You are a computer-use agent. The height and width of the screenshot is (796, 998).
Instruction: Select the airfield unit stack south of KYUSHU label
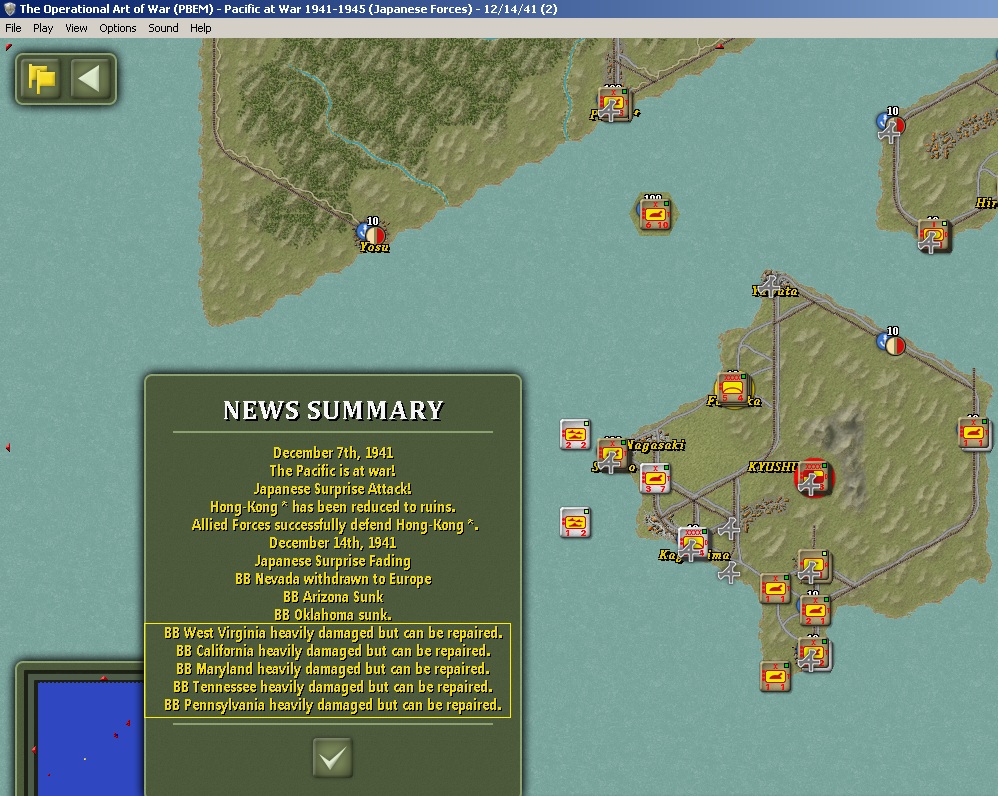coord(813,567)
